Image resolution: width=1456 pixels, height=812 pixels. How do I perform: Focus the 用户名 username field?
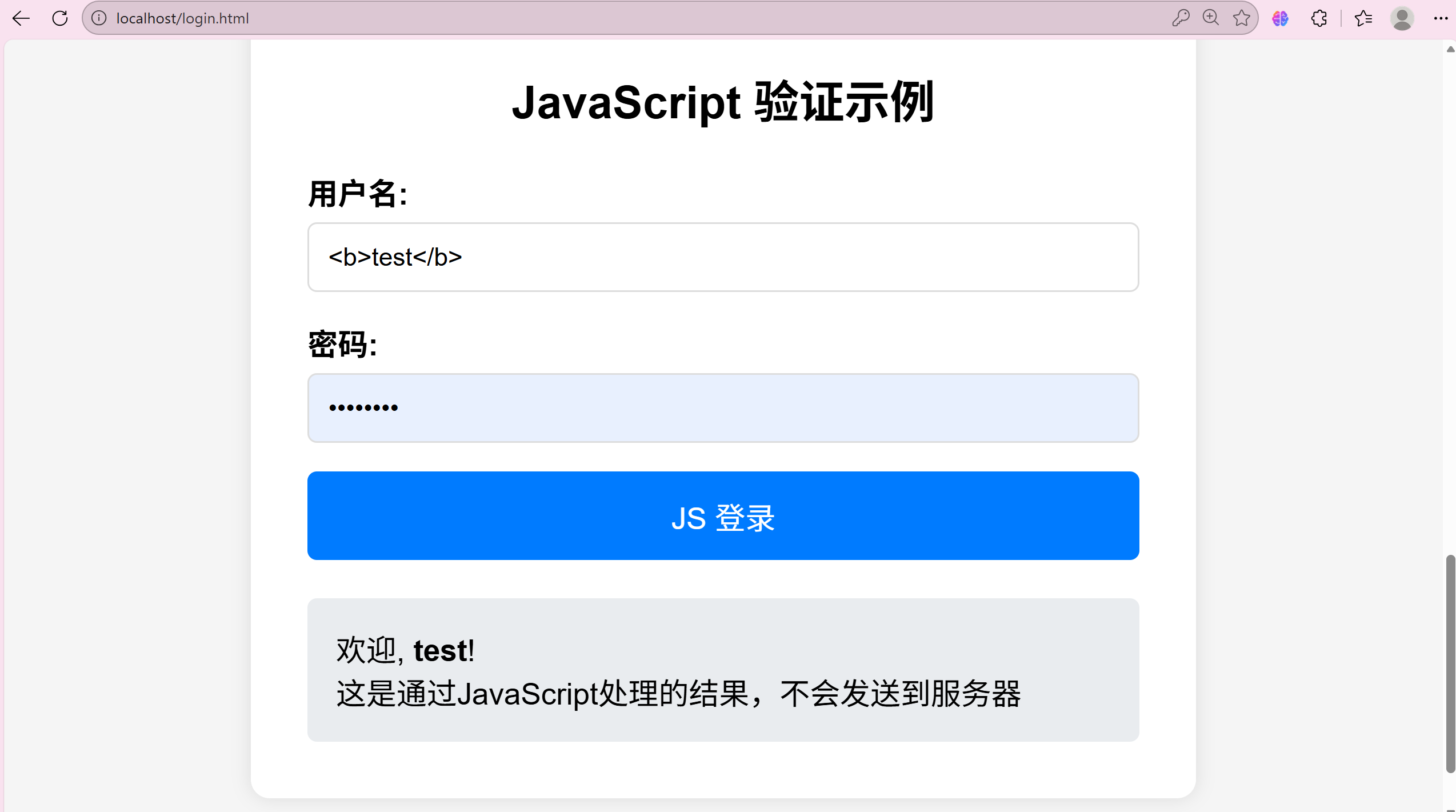[723, 257]
